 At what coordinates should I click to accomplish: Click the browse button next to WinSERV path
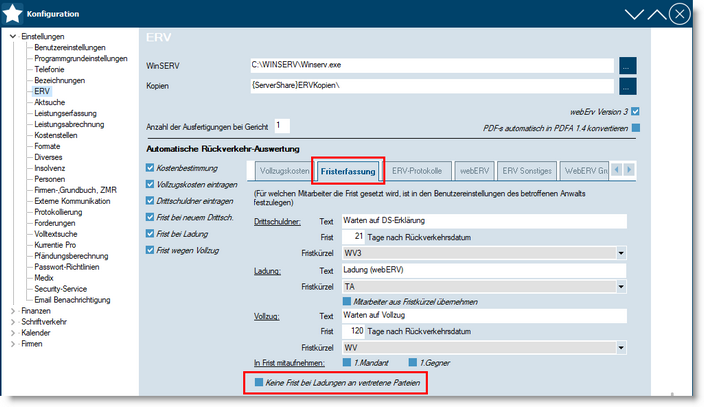(628, 65)
